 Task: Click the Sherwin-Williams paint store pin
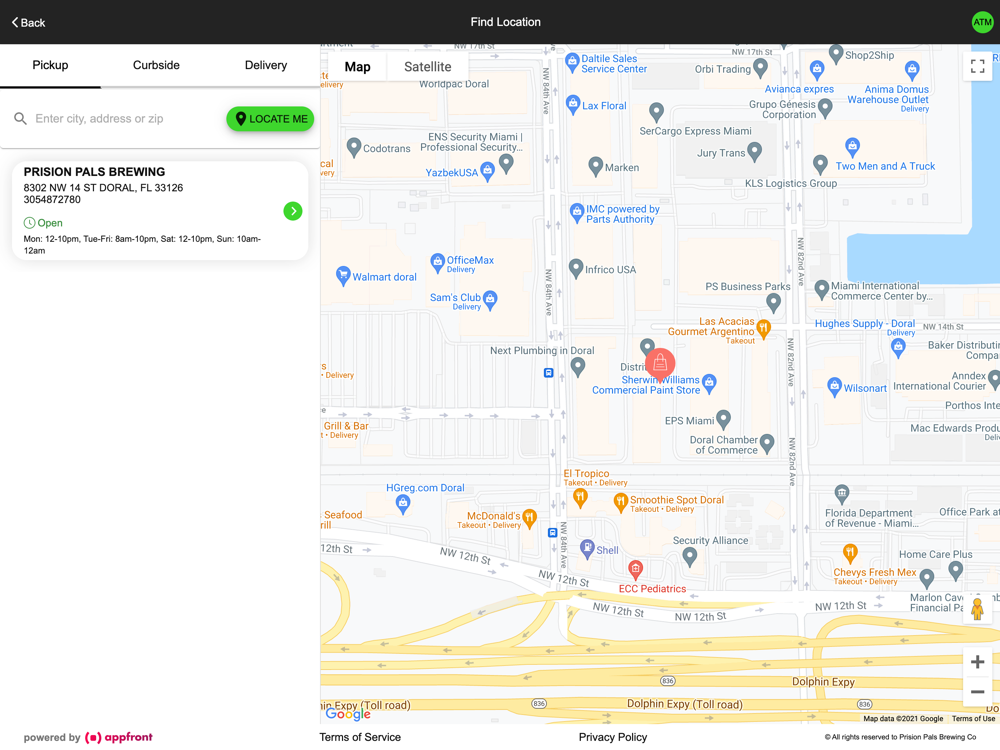coord(709,383)
